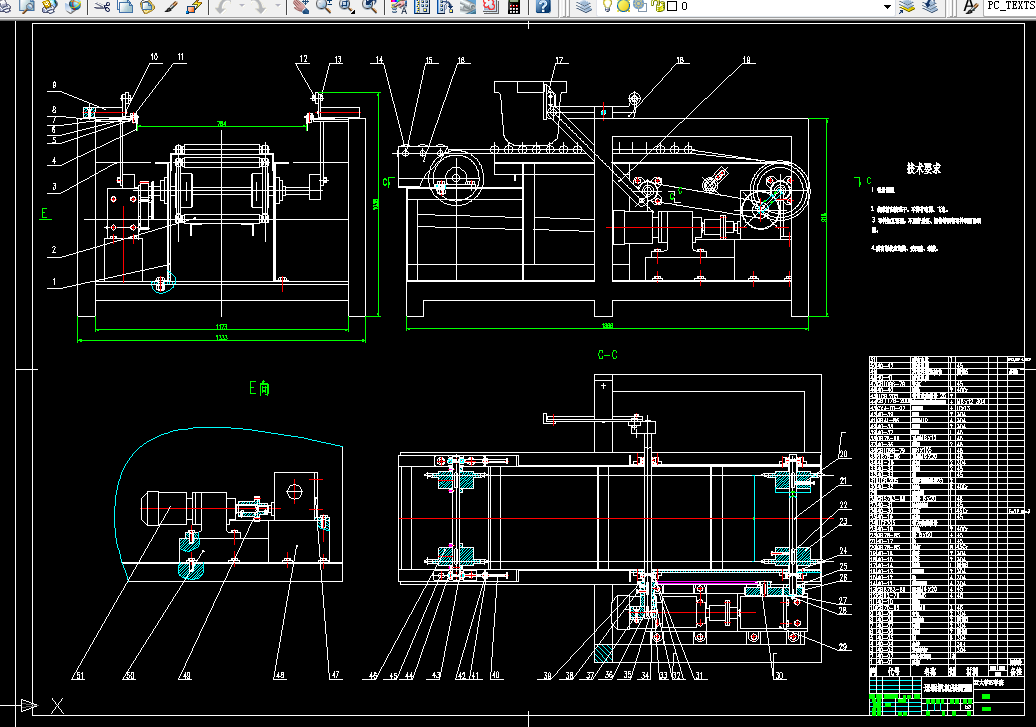Viewport: 1036px width, 727px height.
Task: Click the Layer Previous icon
Action: 930,6
